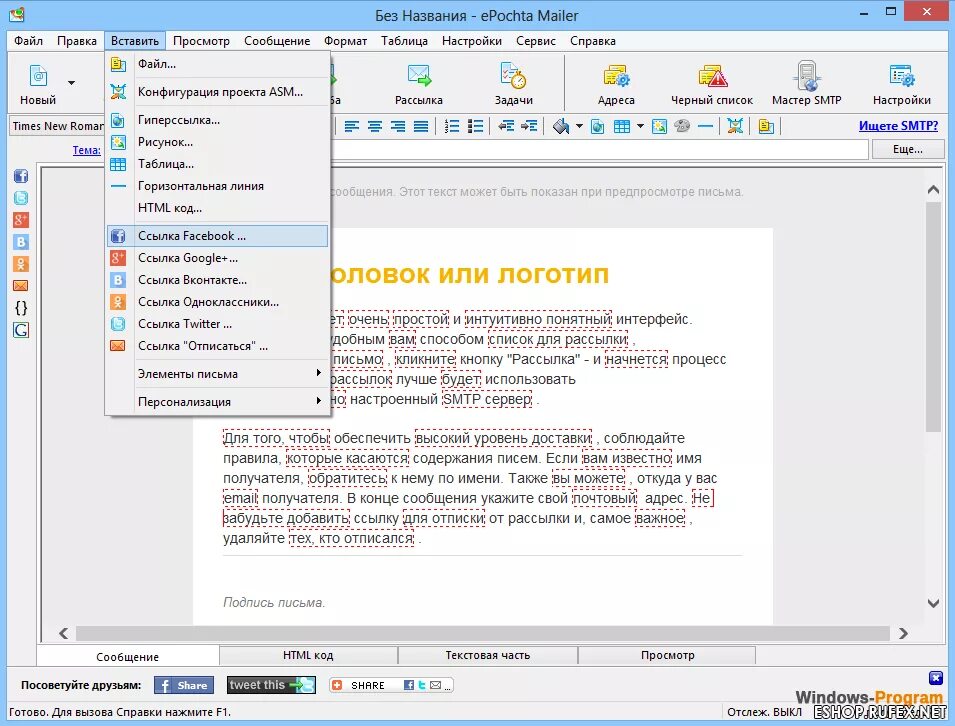The height and width of the screenshot is (726, 955).
Task: Justify text in formatting toolbar
Action: click(421, 126)
